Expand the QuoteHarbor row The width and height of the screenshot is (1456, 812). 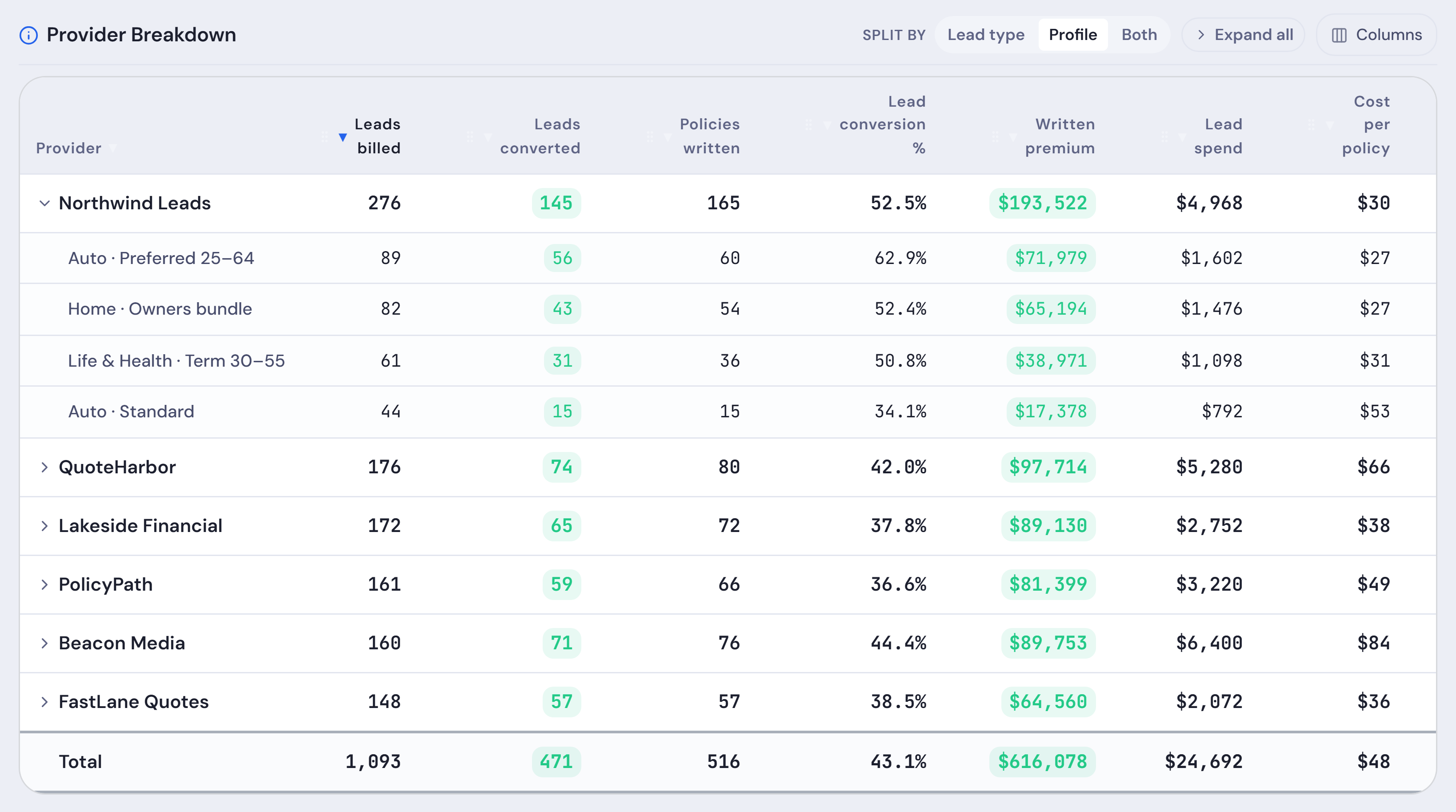click(x=44, y=467)
